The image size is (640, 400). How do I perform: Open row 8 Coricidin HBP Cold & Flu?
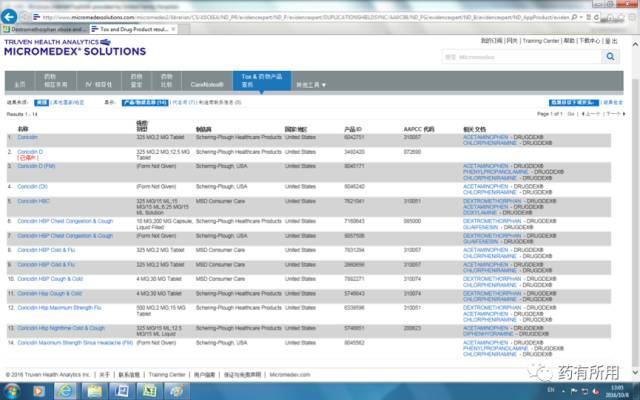[46, 250]
